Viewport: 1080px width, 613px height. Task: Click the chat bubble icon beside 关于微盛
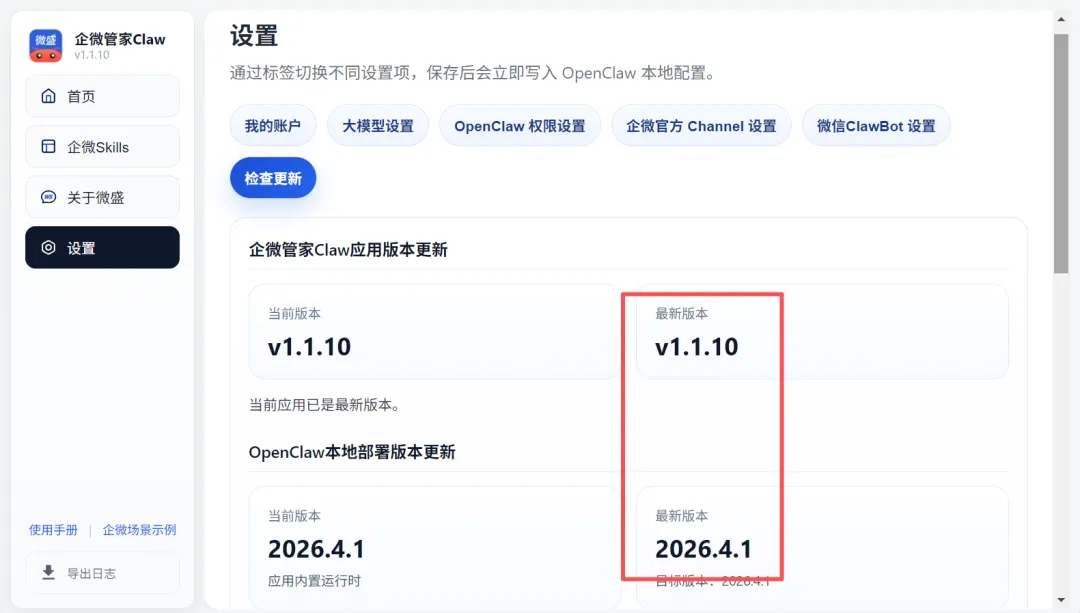(x=48, y=197)
